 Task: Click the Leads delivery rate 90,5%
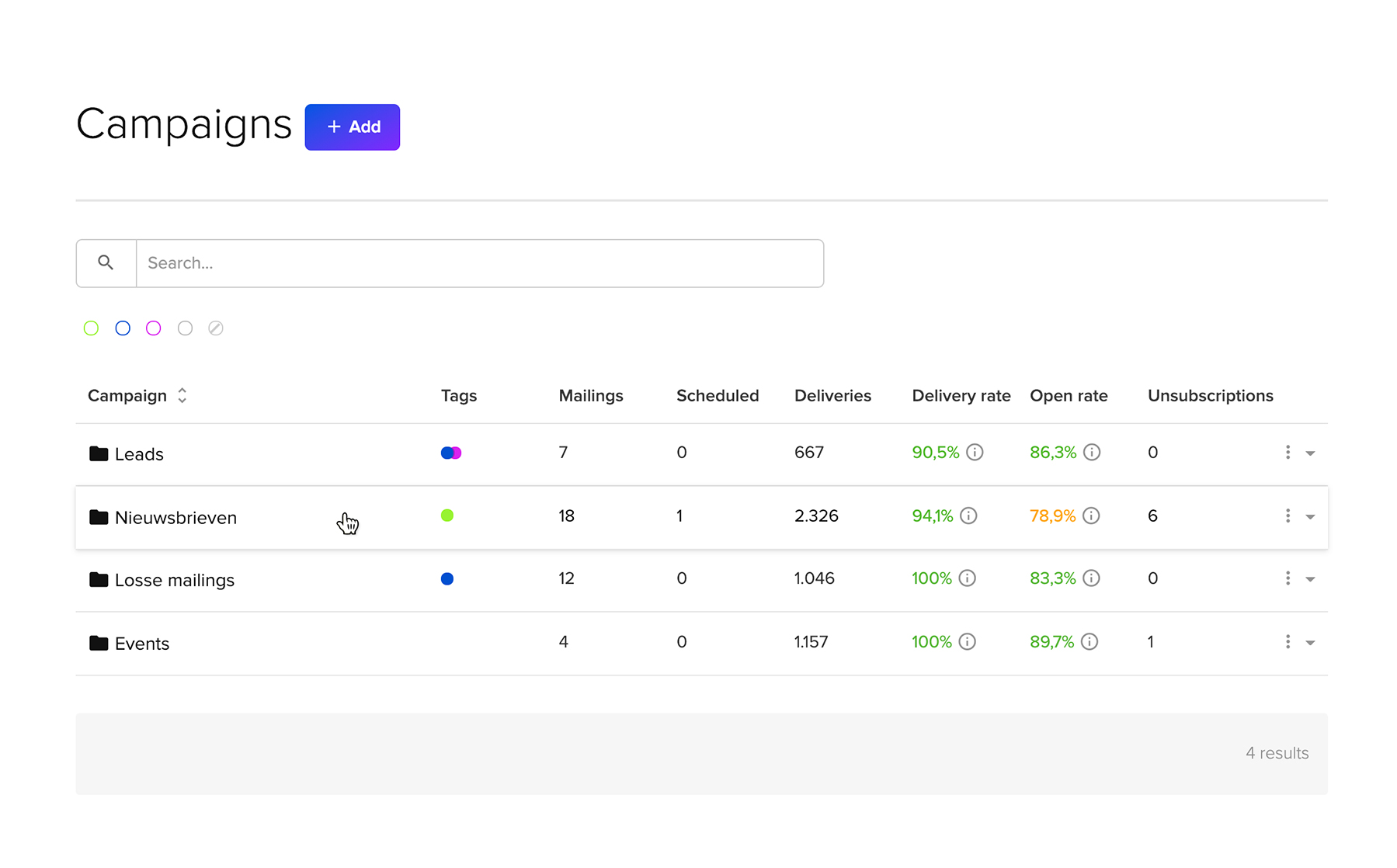[936, 453]
